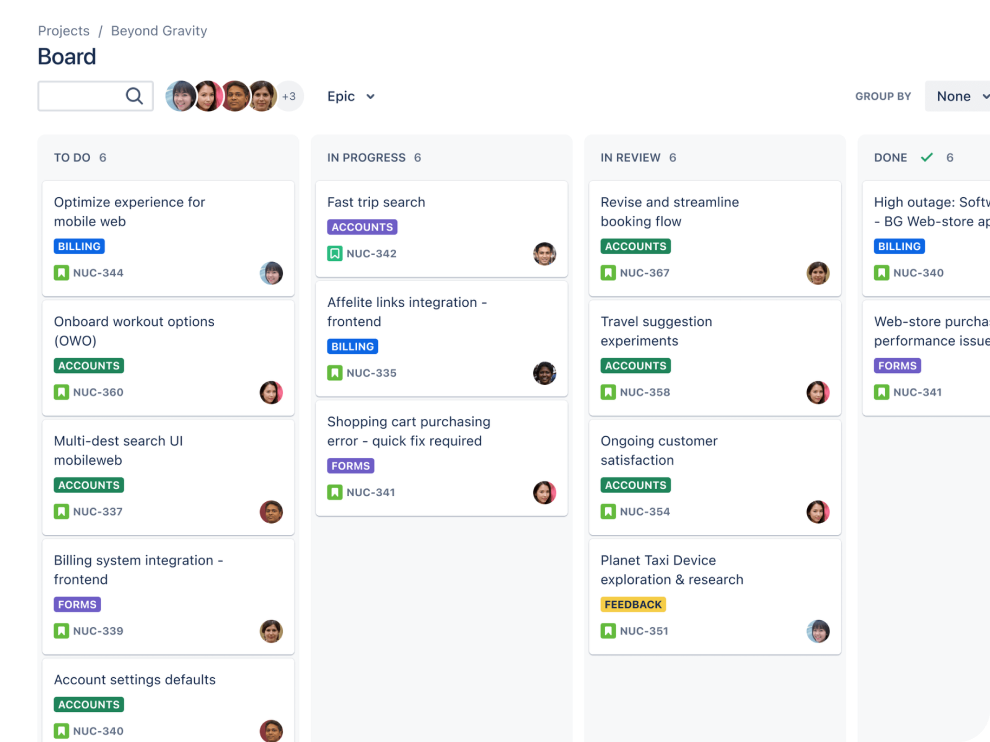Click the green checkmark in Done column header
The width and height of the screenshot is (990, 742).
pyautogui.click(x=927, y=158)
